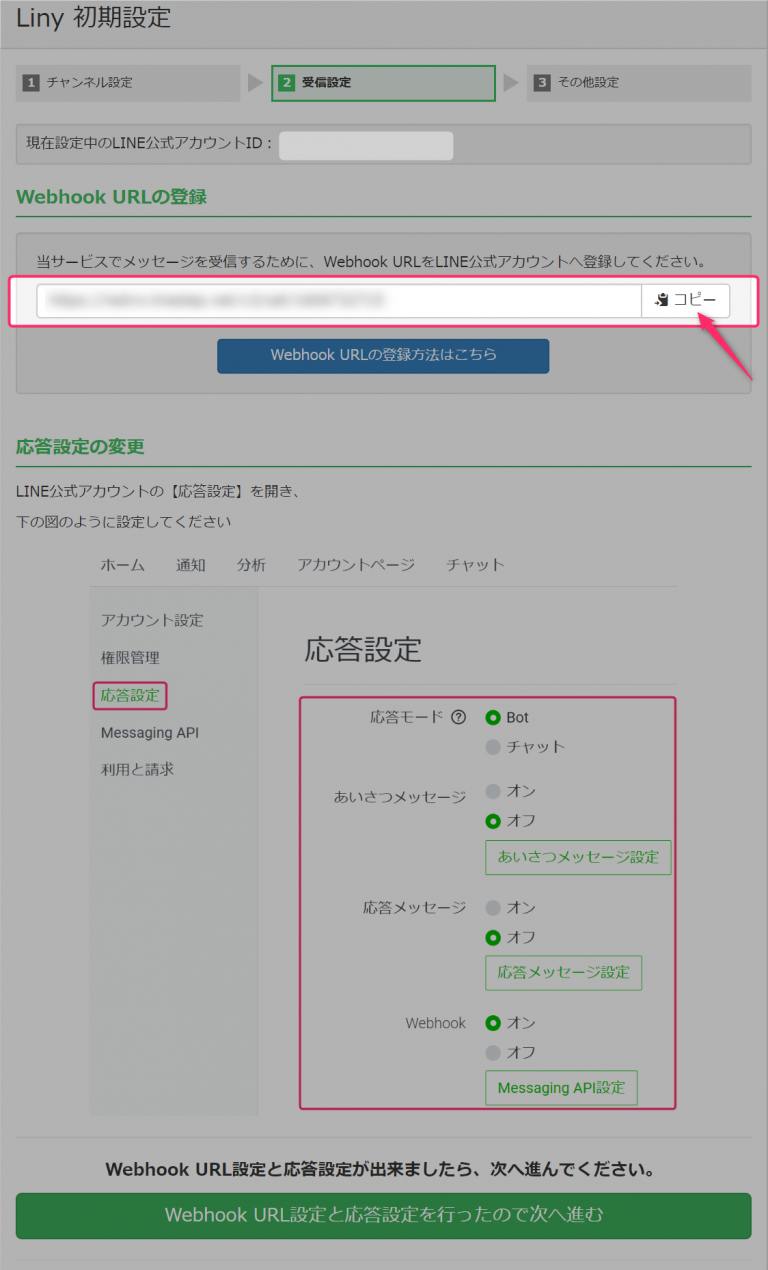Click the Webhook URLの登録 heading
Image resolution: width=768 pixels, height=1270 pixels.
(111, 196)
